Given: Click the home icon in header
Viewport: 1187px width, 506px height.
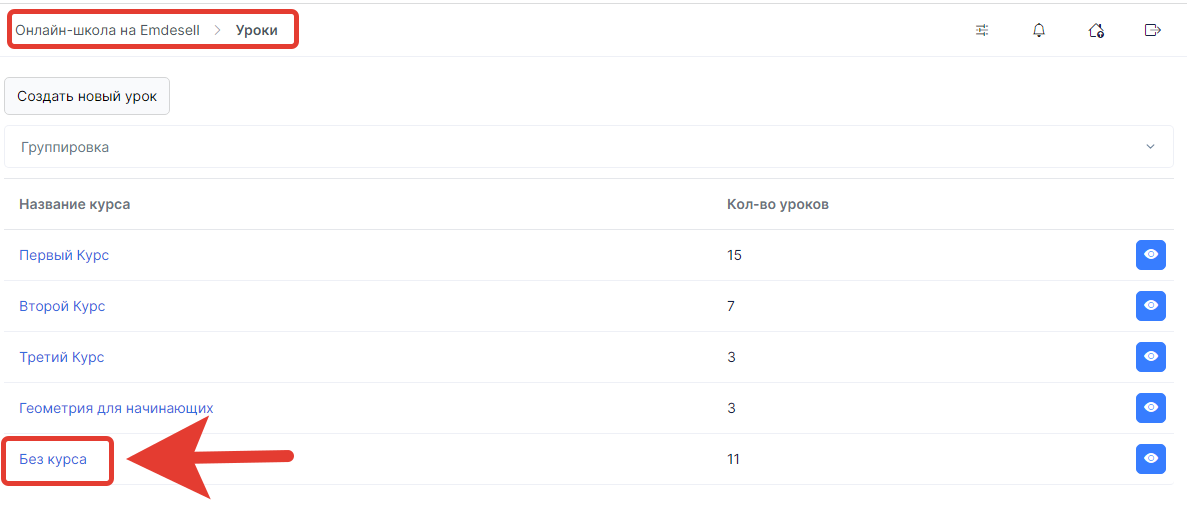Looking at the screenshot, I should (1095, 30).
